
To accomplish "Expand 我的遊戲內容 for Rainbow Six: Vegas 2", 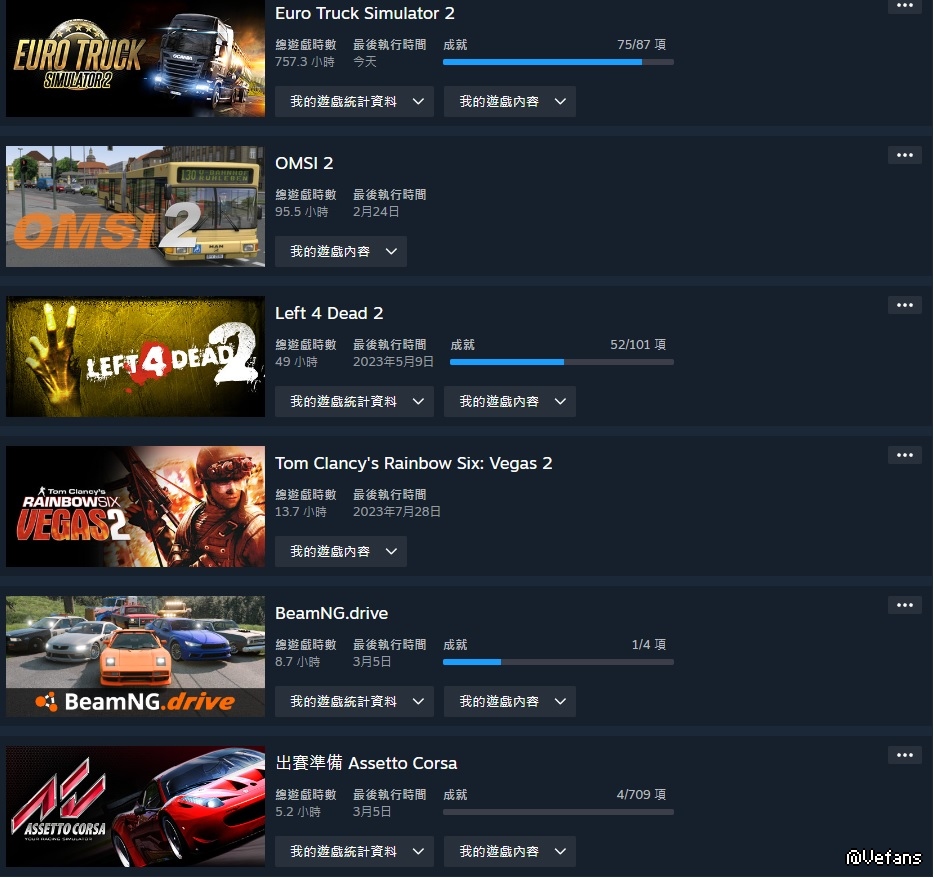I will [x=341, y=552].
